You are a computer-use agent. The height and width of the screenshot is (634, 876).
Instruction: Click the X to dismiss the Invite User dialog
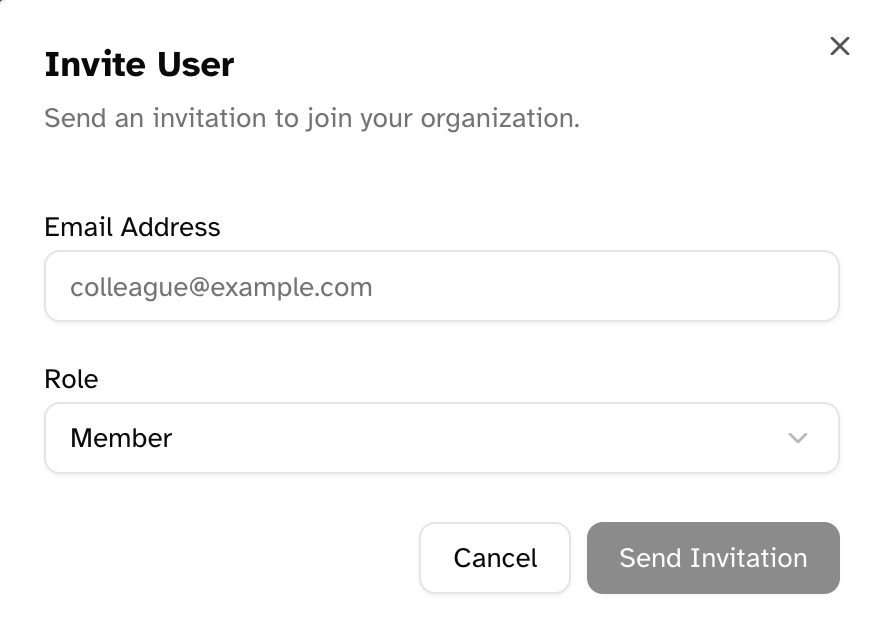click(839, 46)
